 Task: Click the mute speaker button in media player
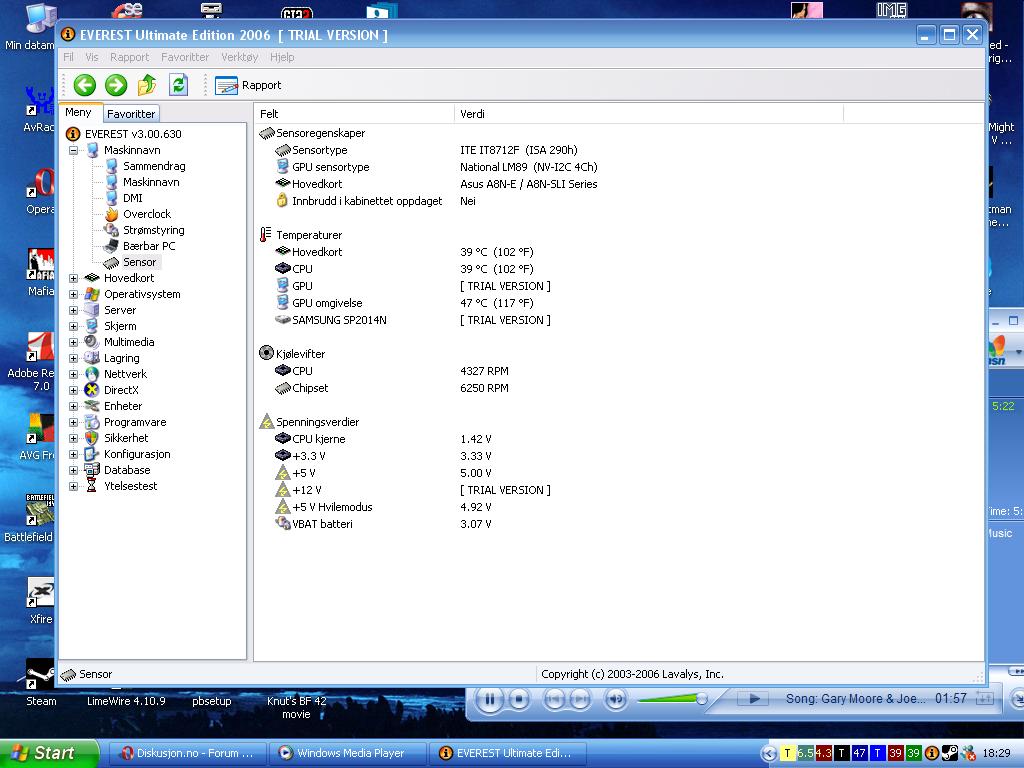coord(615,699)
